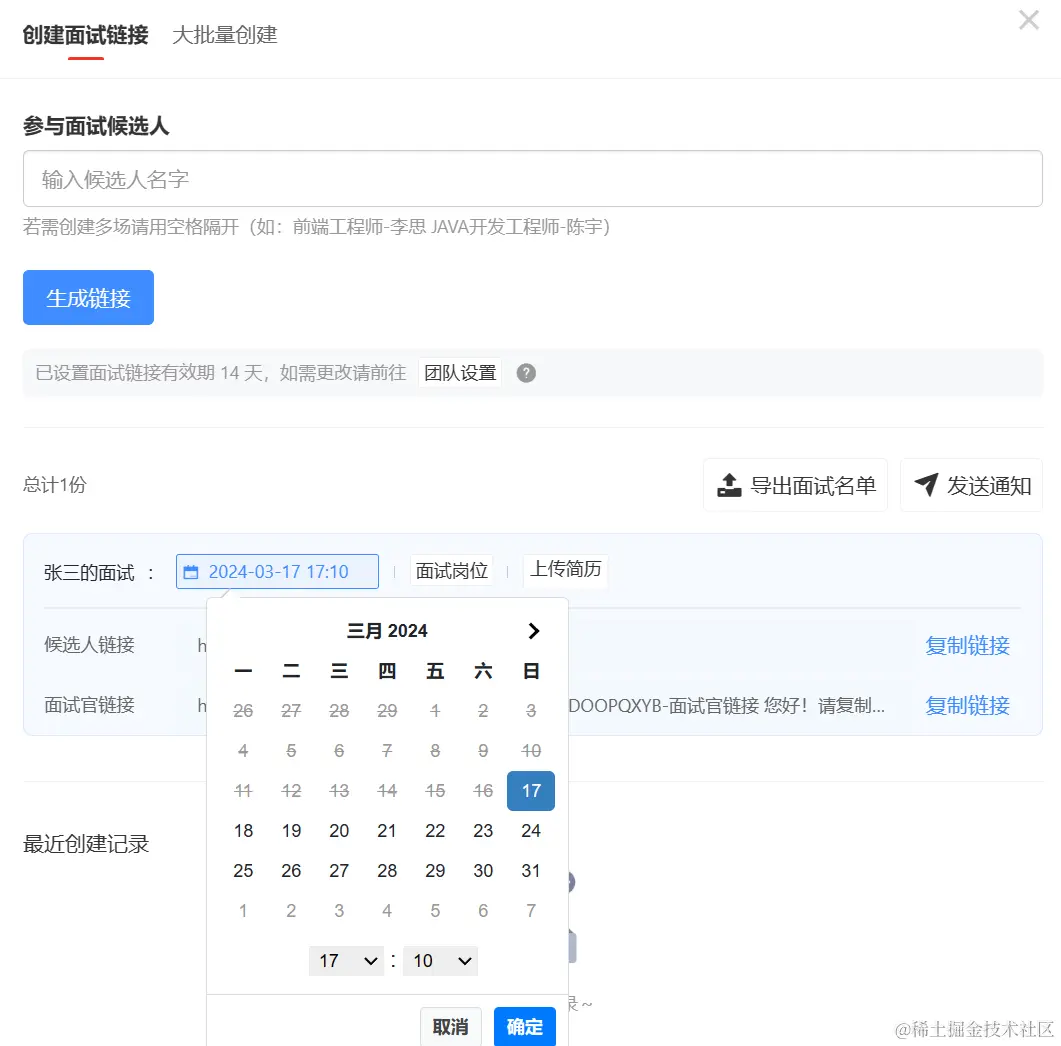This screenshot has width=1061, height=1046.
Task: Click the 参与面试候选人 heading
Action: (96, 126)
